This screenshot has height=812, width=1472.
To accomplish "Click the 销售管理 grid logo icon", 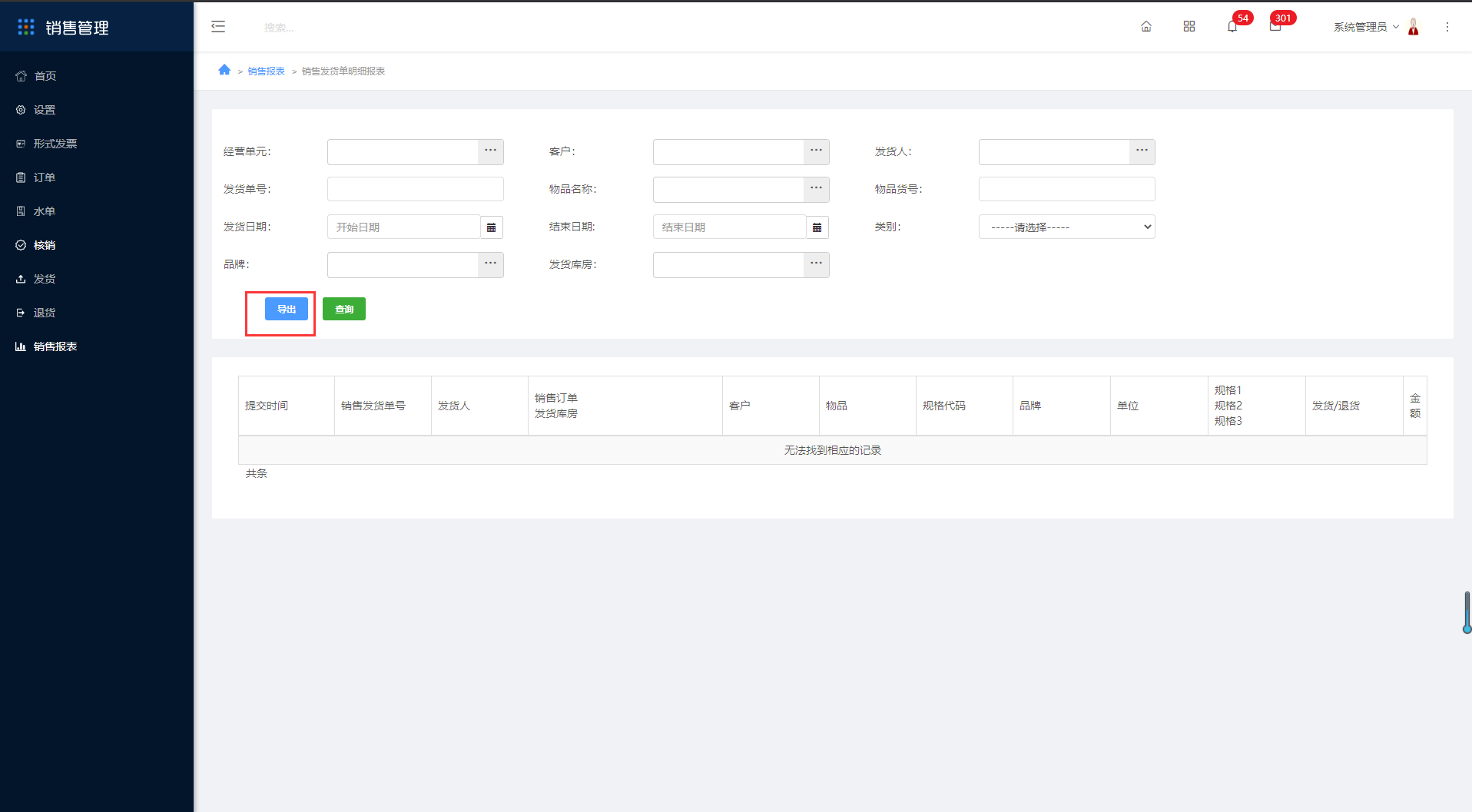I will (26, 27).
